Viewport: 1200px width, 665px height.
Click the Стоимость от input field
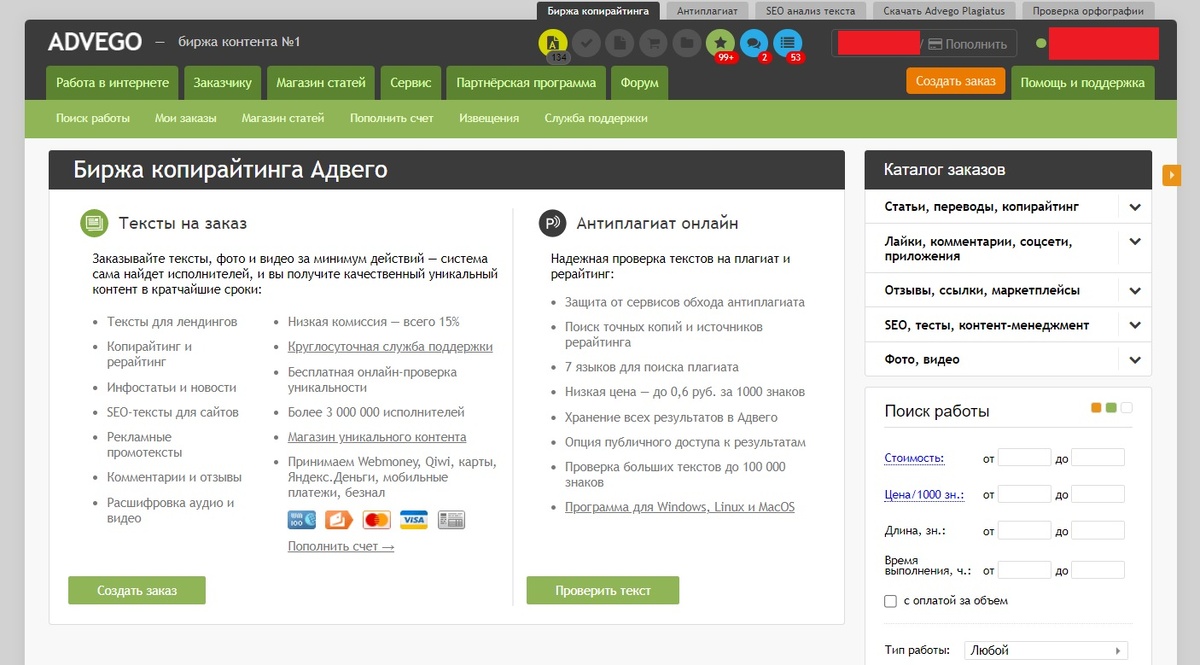coord(1024,458)
